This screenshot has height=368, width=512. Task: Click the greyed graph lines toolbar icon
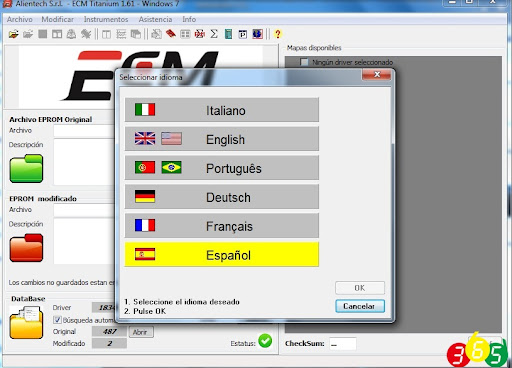click(121, 34)
